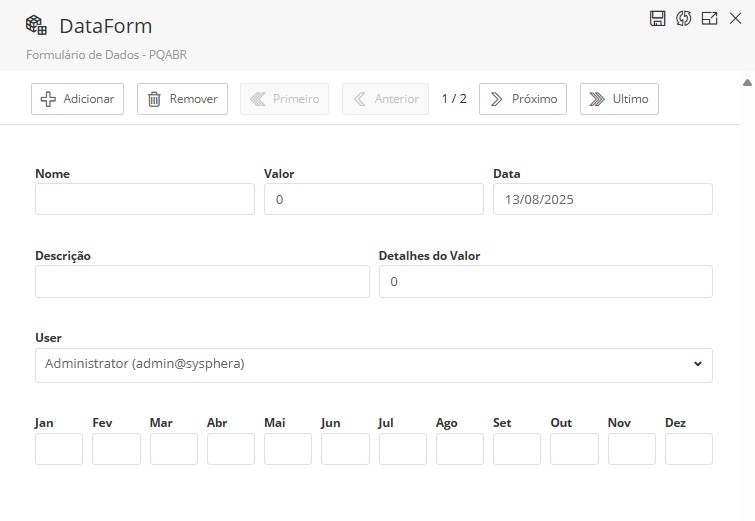
Task: Focus the Ago month input box
Action: click(x=460, y=449)
